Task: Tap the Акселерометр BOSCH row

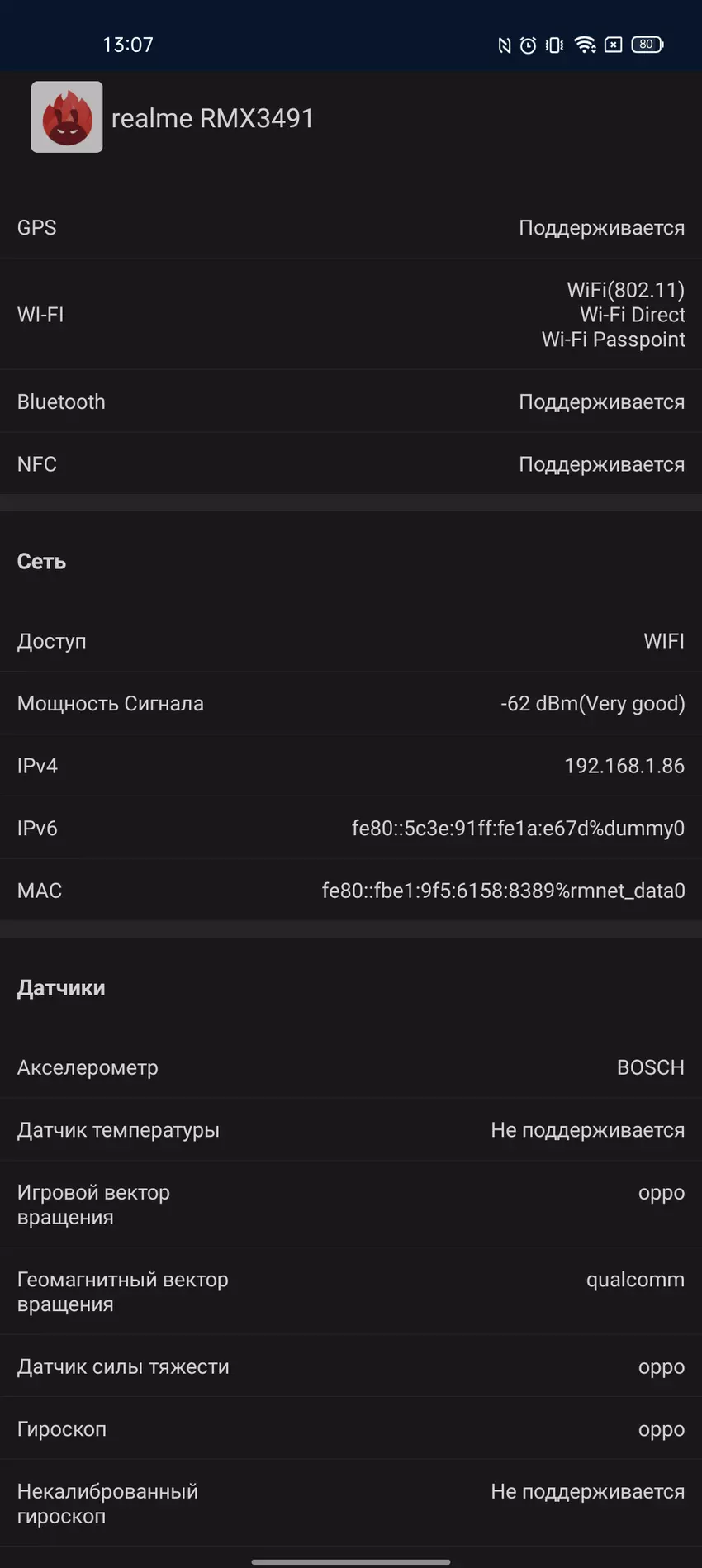Action: (351, 1067)
